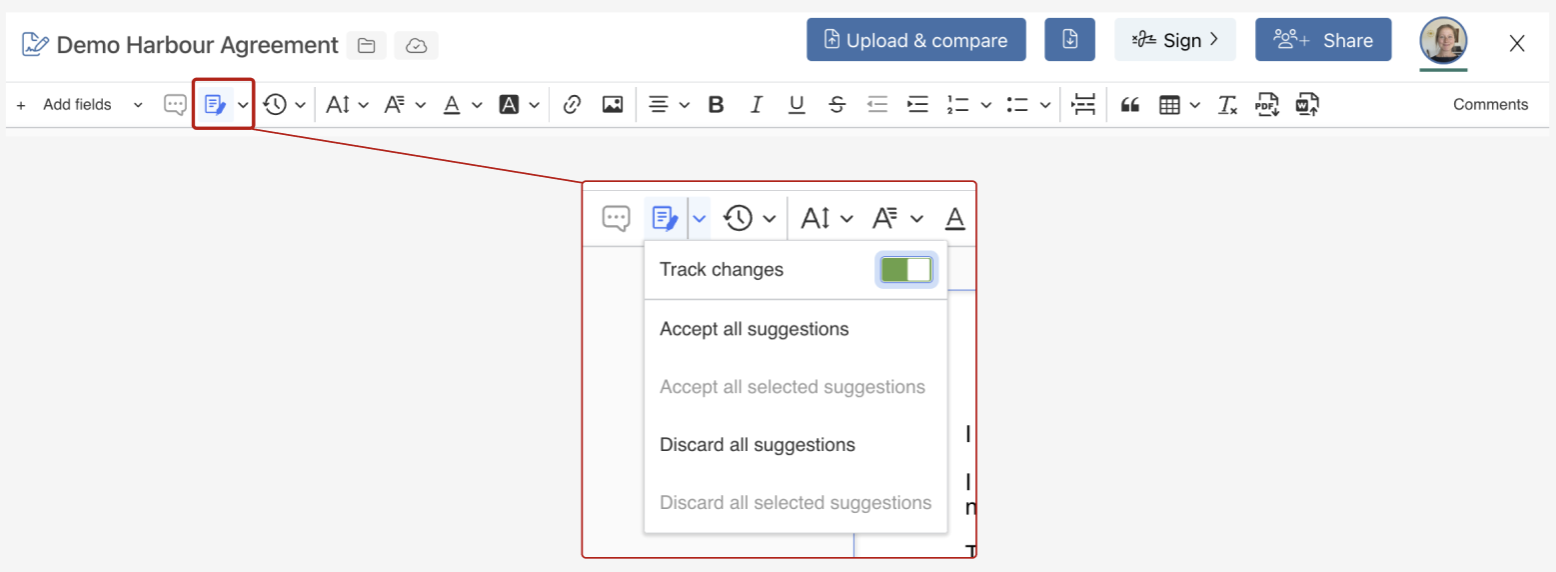1556x572 pixels.
Task: Decrease indent with the outdent icon
Action: [877, 104]
